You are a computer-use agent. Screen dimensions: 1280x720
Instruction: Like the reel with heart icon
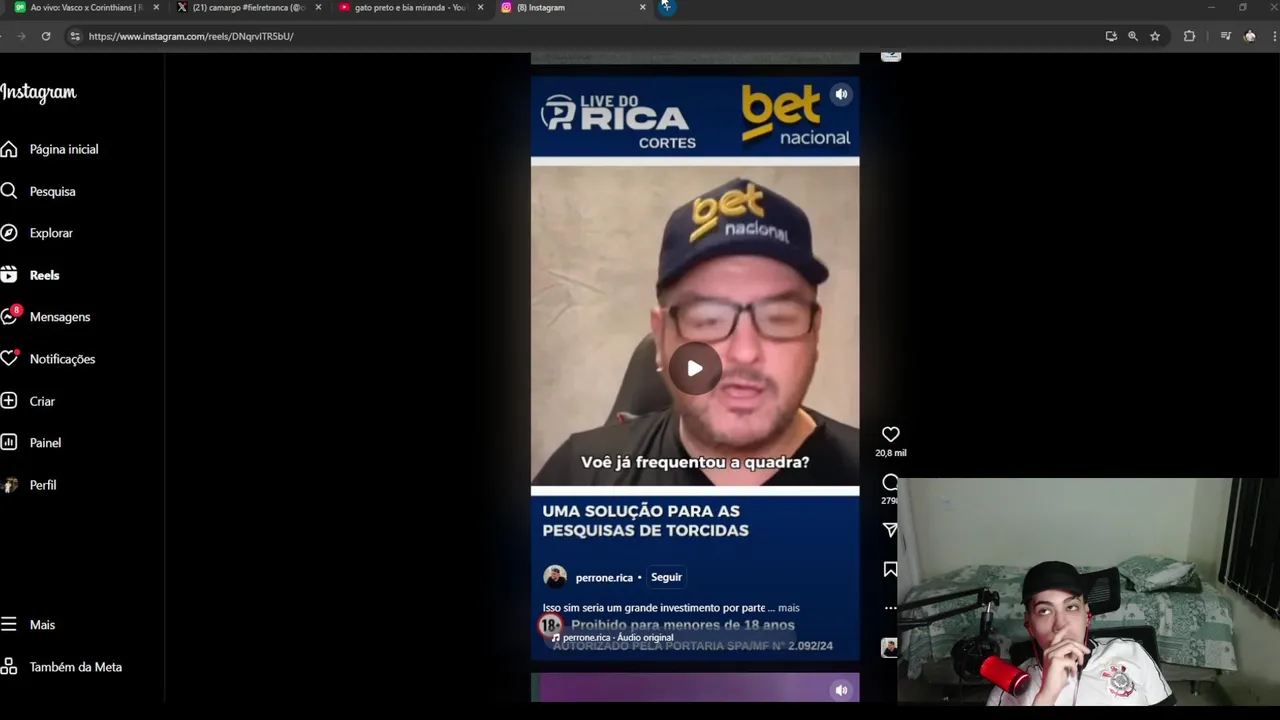coord(890,434)
